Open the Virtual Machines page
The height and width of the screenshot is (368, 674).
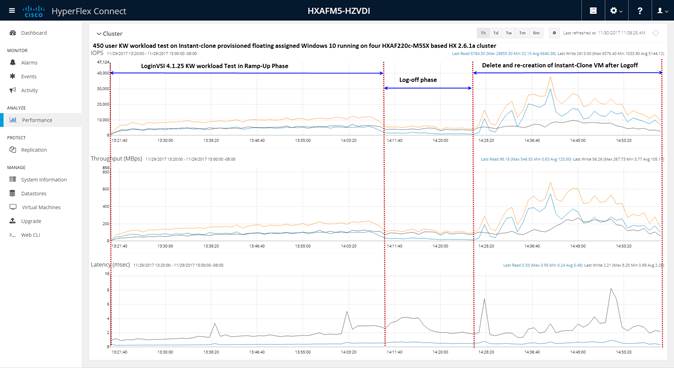pyautogui.click(x=41, y=207)
